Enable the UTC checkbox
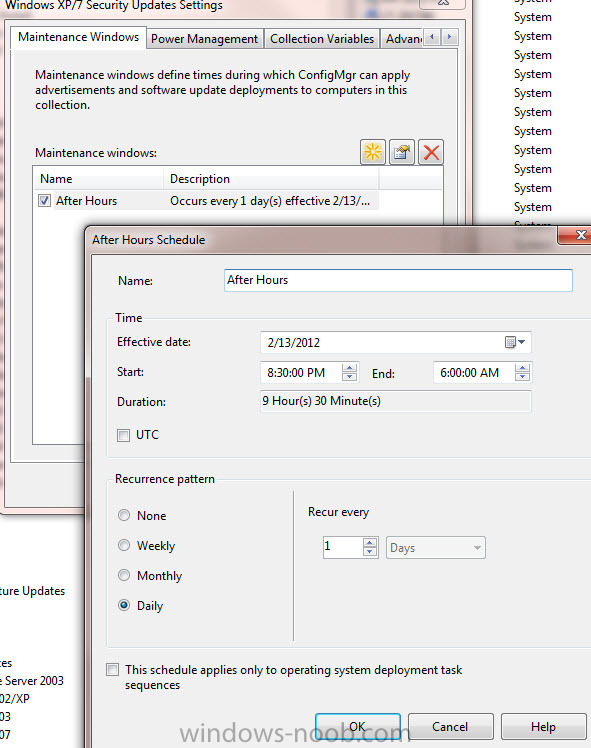Image resolution: width=591 pixels, height=748 pixels. pyautogui.click(x=124, y=435)
